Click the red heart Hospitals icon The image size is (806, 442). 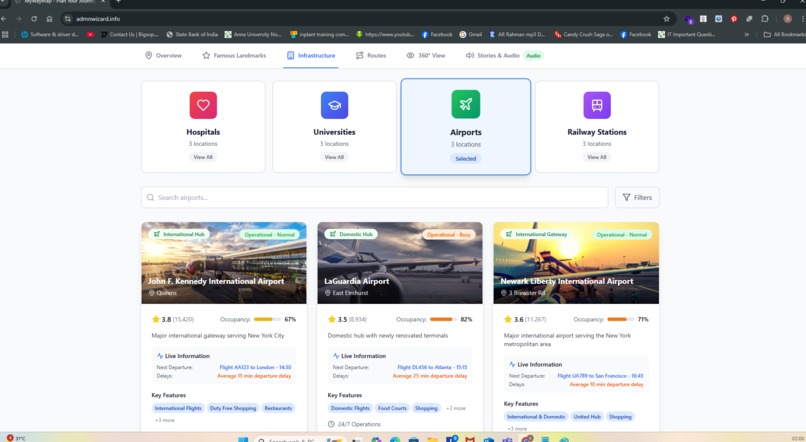[203, 105]
